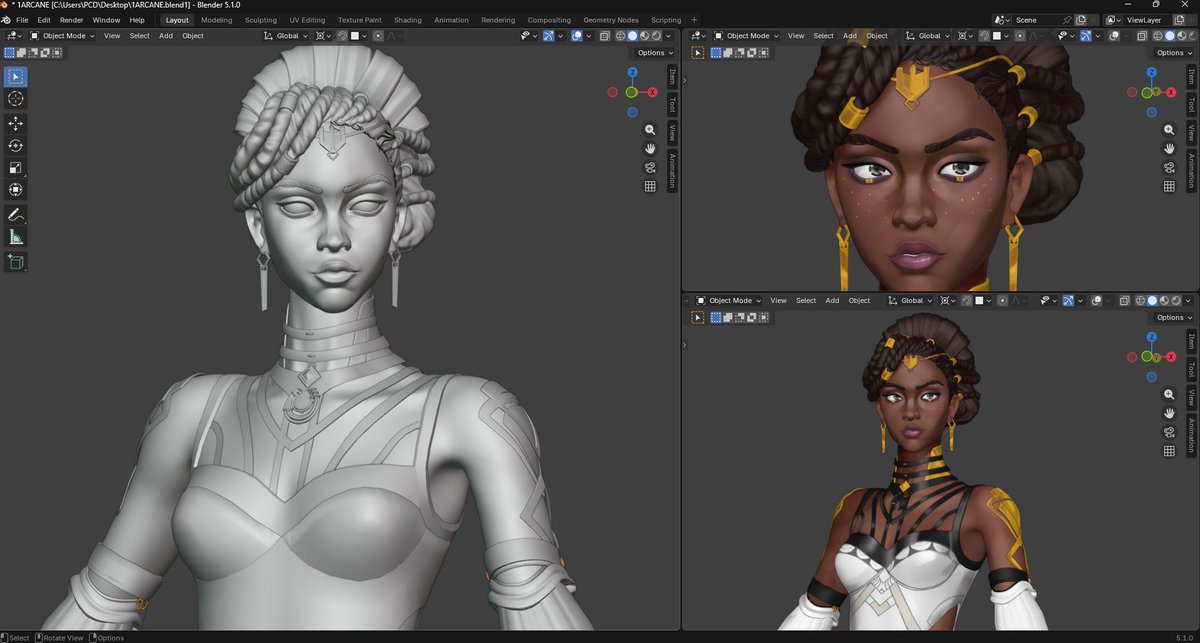
Task: Click the new view layer icon beside ViewLayer
Action: (1179, 20)
